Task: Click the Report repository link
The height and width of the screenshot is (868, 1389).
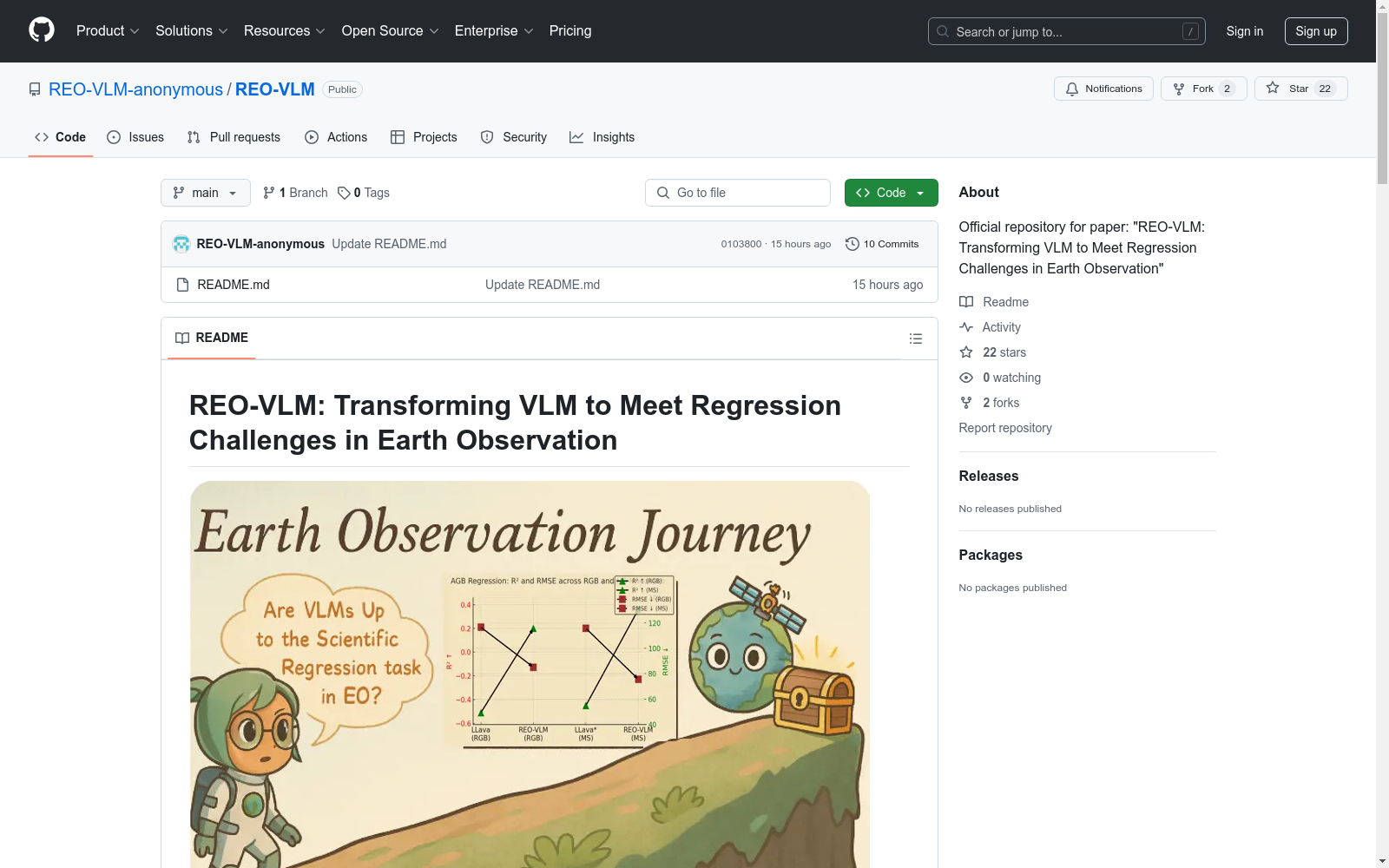Action: (1005, 428)
